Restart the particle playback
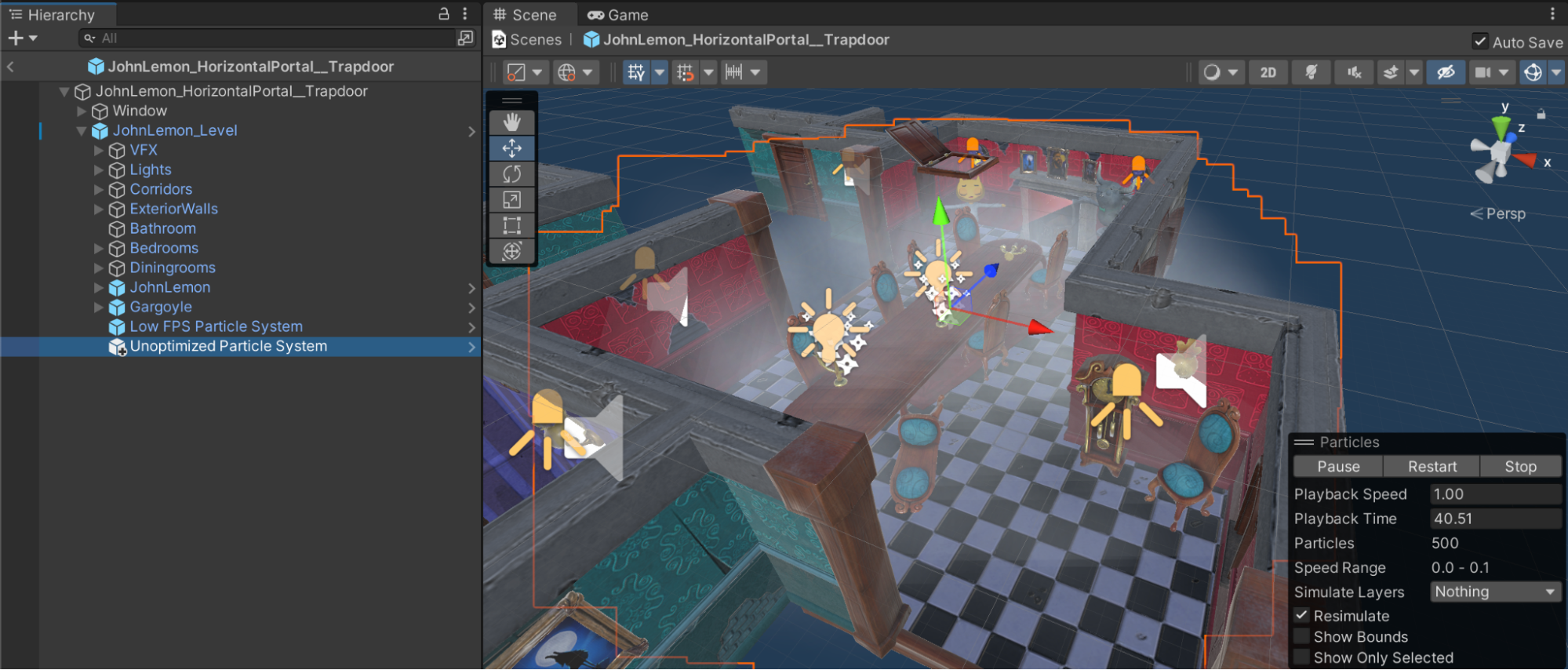The width and height of the screenshot is (1568, 670). [1432, 466]
